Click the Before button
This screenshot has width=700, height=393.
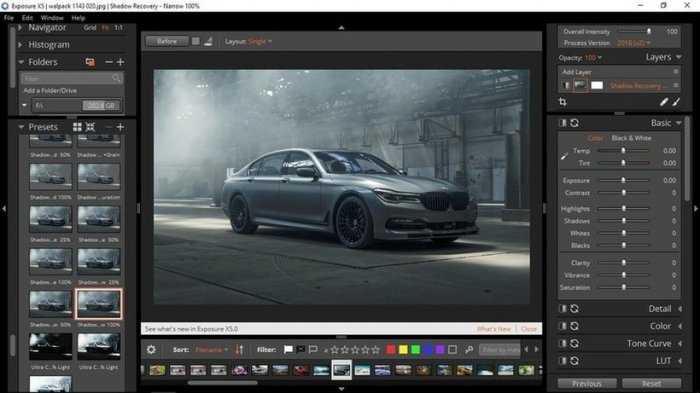(x=167, y=42)
